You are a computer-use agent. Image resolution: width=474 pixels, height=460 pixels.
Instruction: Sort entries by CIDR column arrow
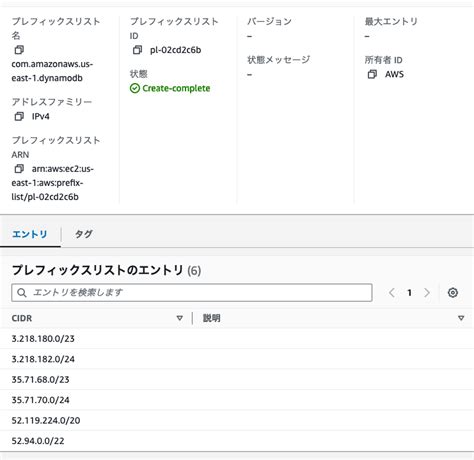(180, 318)
